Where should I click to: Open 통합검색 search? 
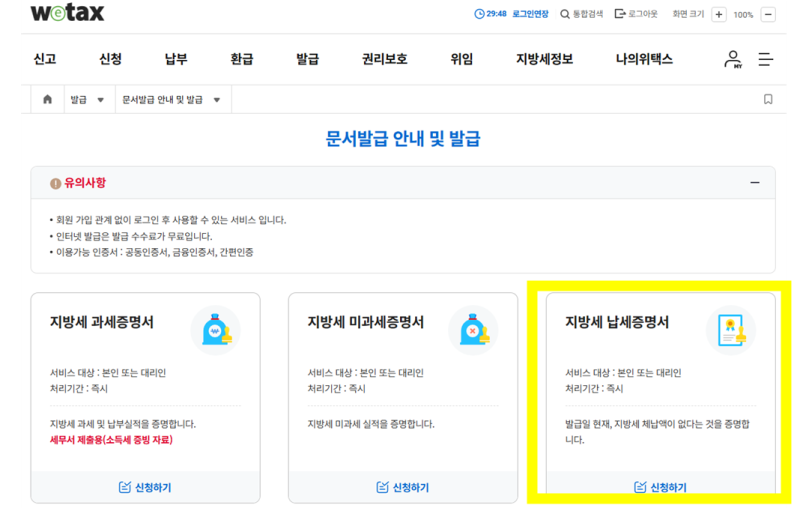(x=582, y=14)
